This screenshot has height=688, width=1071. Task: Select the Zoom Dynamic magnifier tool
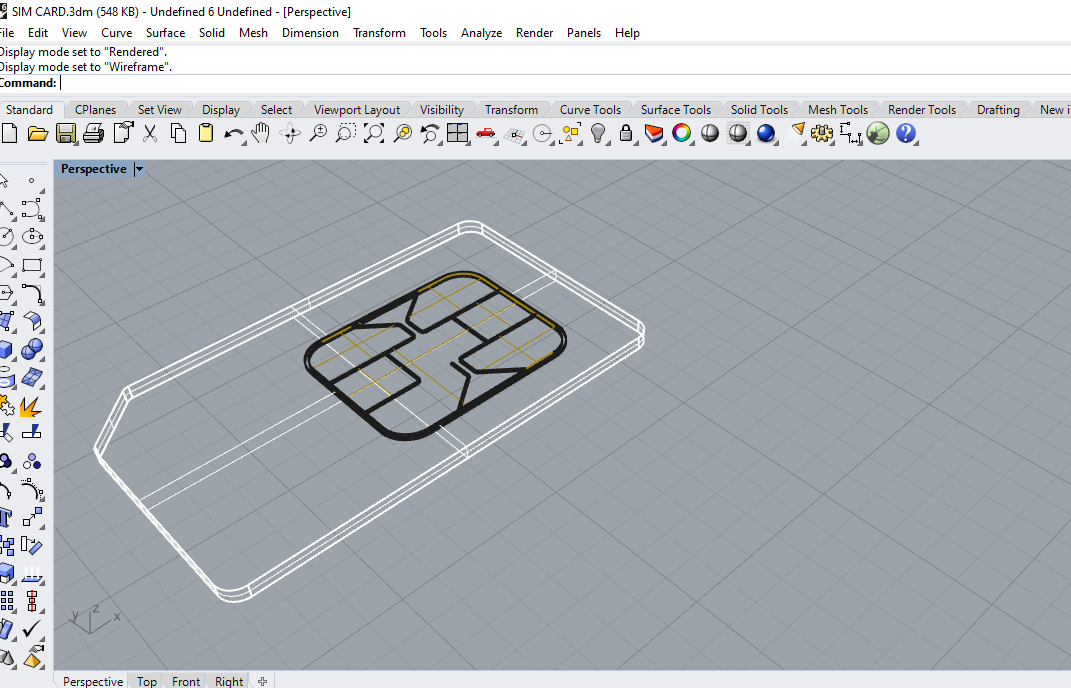pos(318,133)
